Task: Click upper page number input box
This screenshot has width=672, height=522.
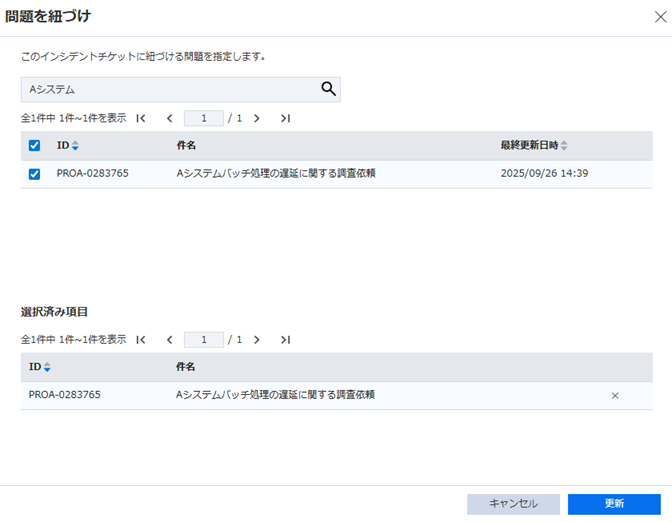Action: pos(204,118)
